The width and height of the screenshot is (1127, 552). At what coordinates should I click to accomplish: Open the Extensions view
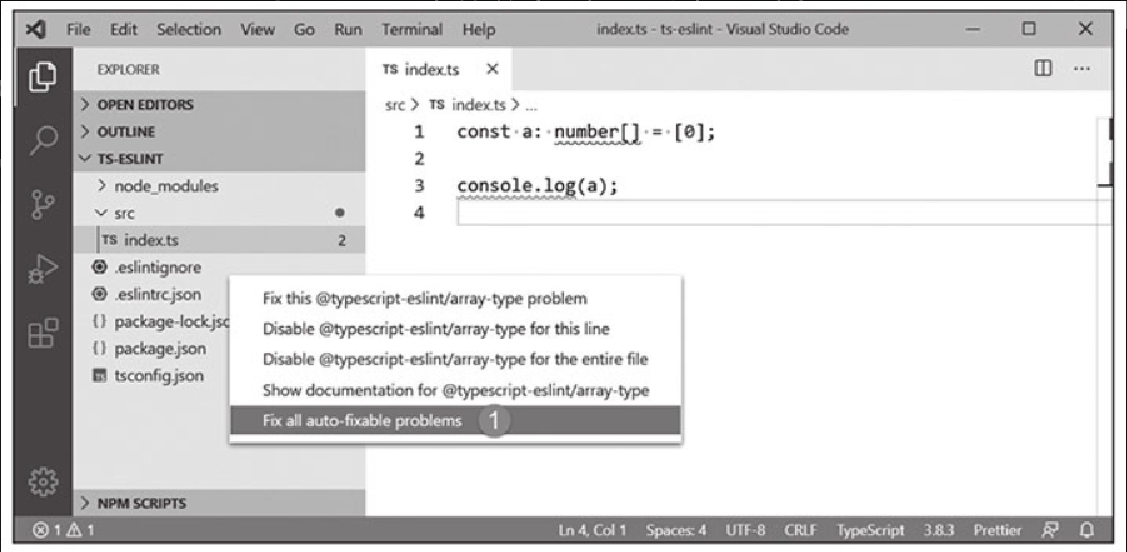click(x=42, y=334)
